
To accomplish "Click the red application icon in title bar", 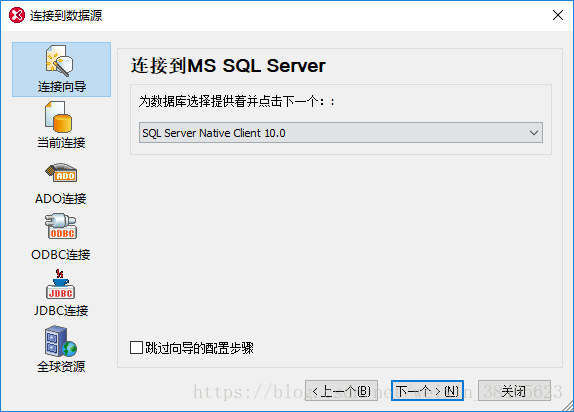I will click(17, 15).
